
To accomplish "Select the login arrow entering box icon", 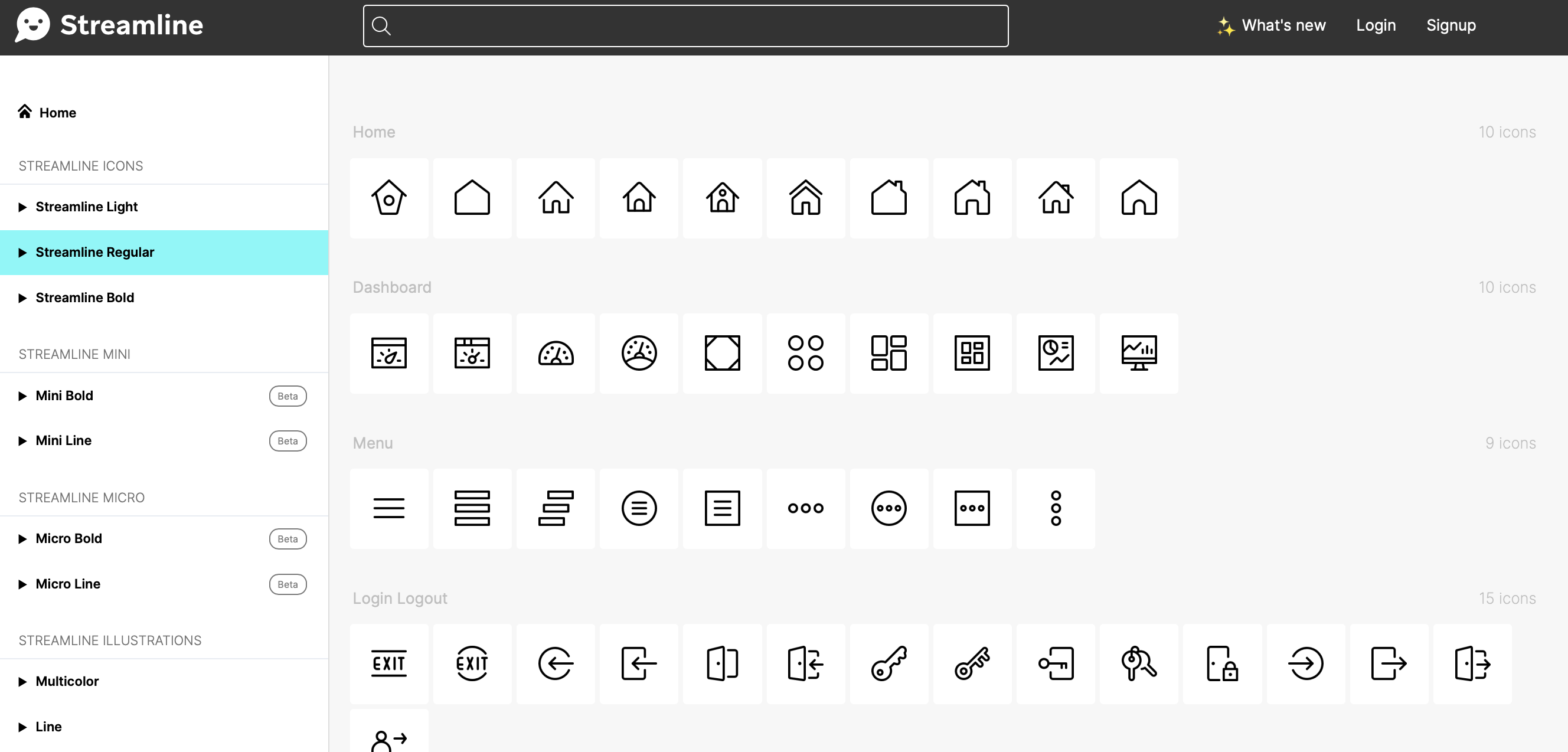I will click(639, 664).
